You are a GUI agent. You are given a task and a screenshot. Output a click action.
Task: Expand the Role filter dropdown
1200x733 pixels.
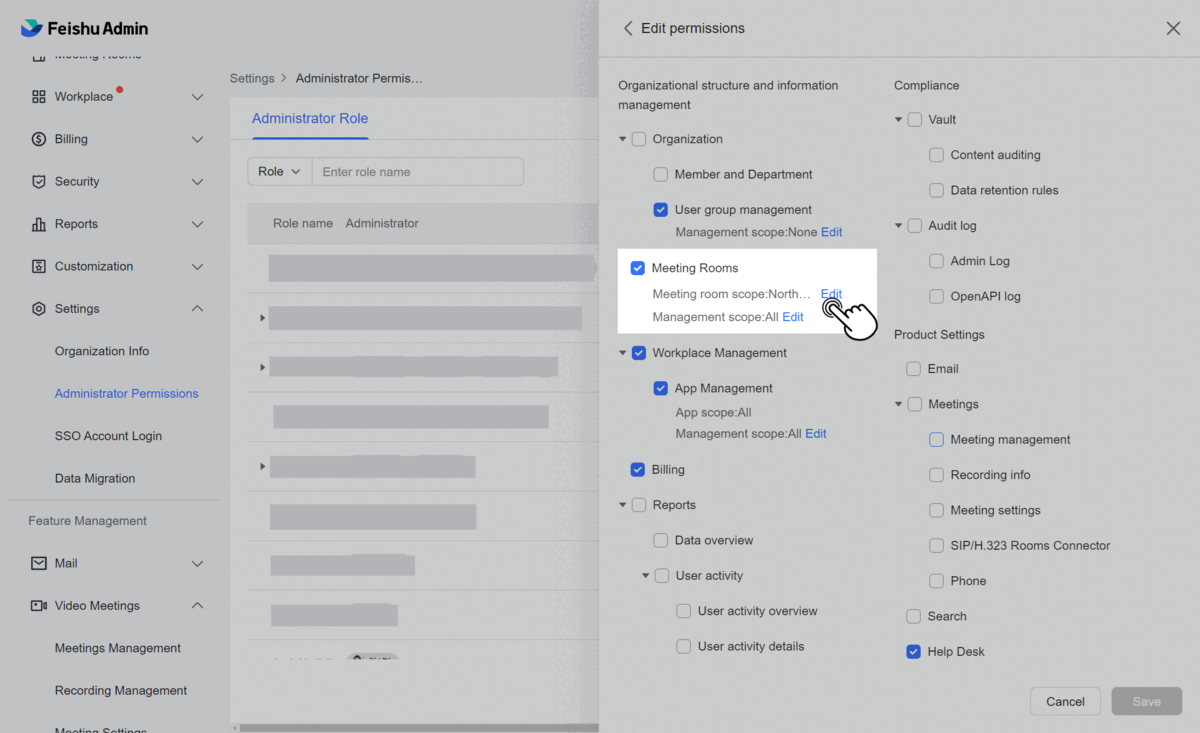coord(279,171)
